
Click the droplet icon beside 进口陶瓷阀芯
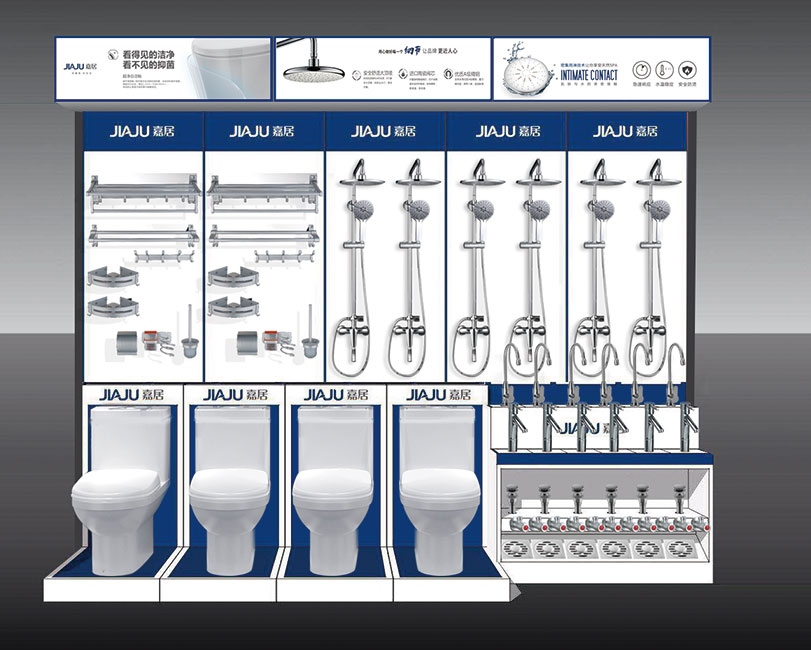pyautogui.click(x=403, y=74)
